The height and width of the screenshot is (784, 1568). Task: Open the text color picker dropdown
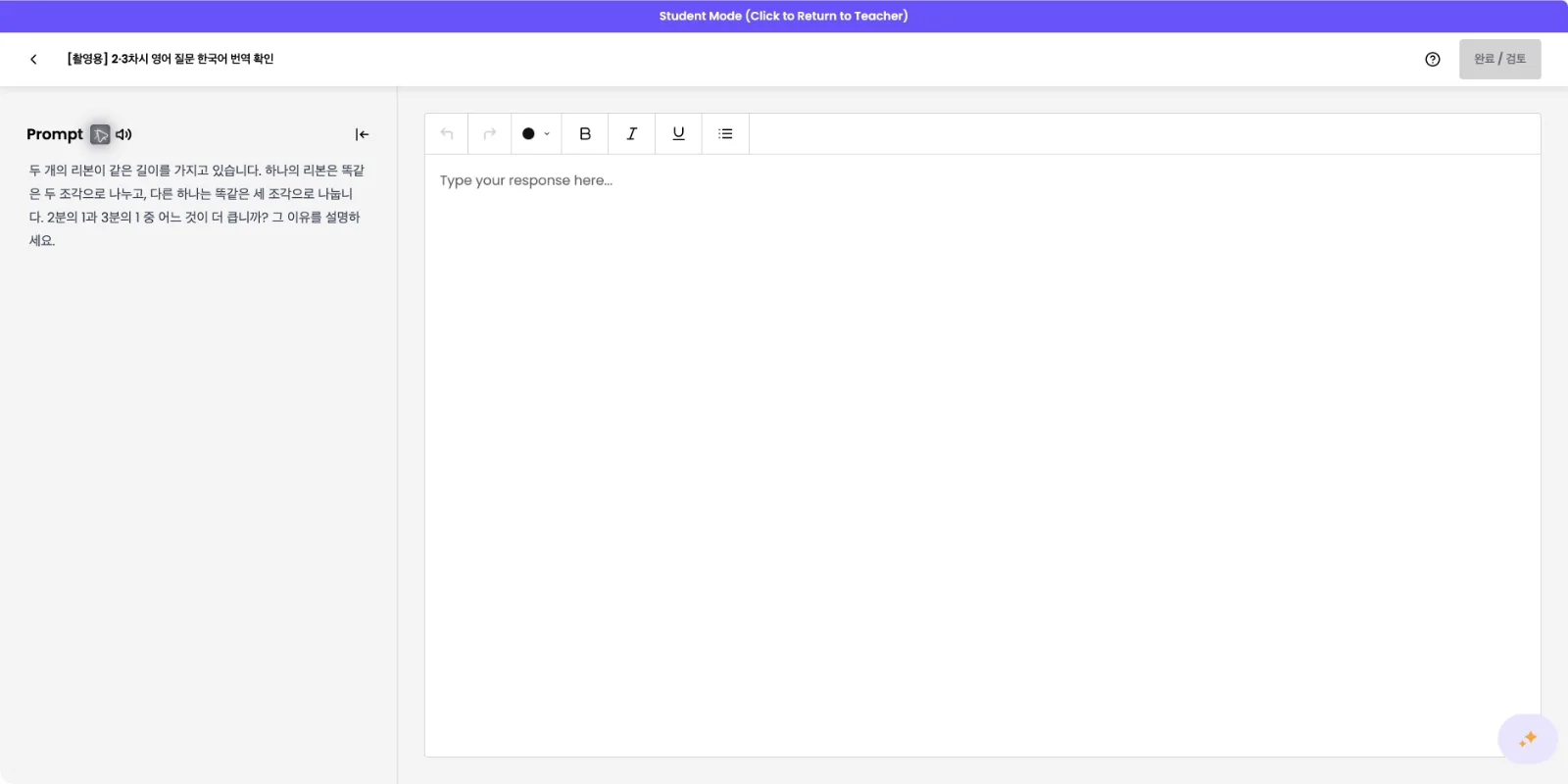click(x=536, y=133)
